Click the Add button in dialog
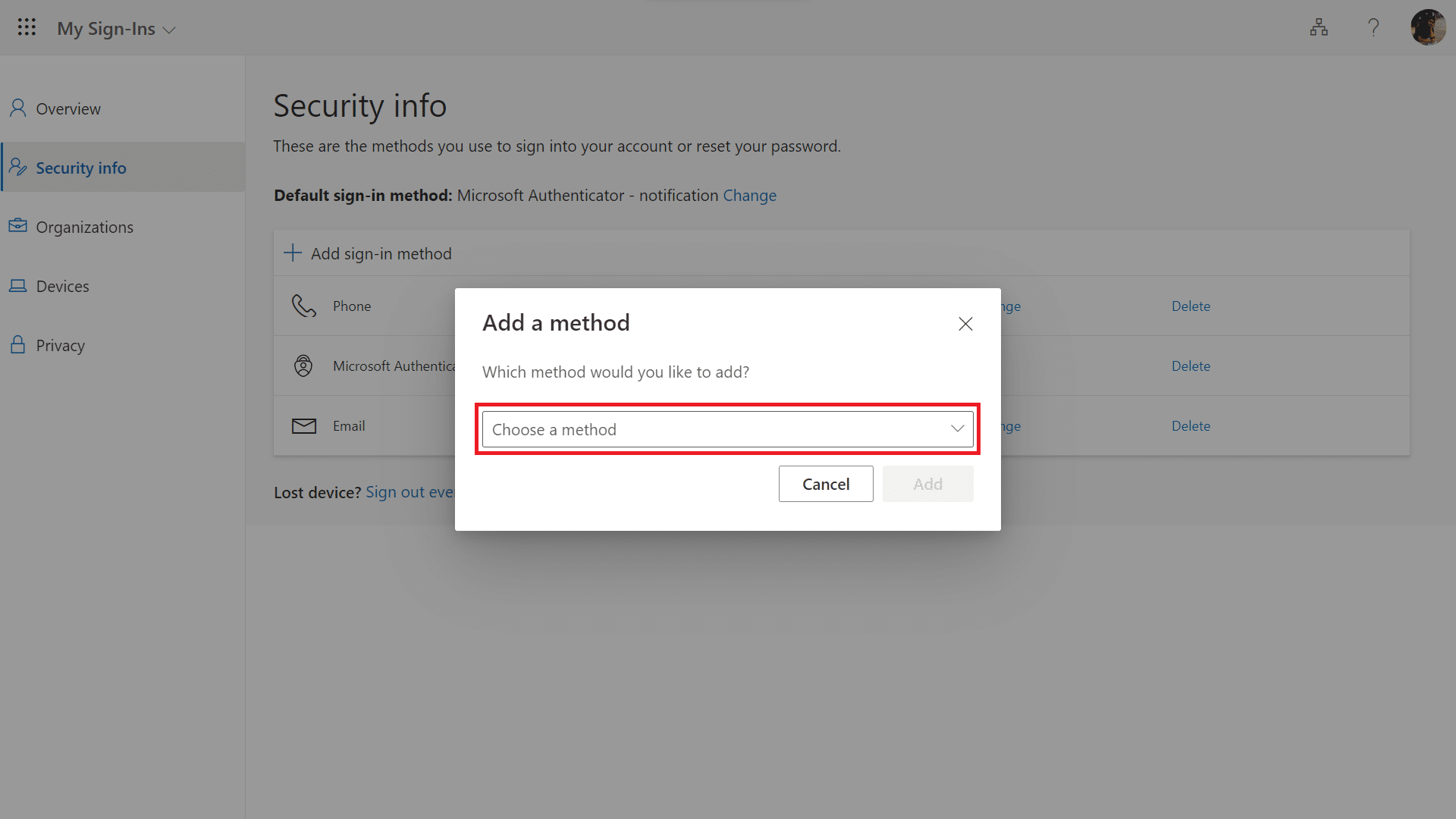 (x=927, y=483)
